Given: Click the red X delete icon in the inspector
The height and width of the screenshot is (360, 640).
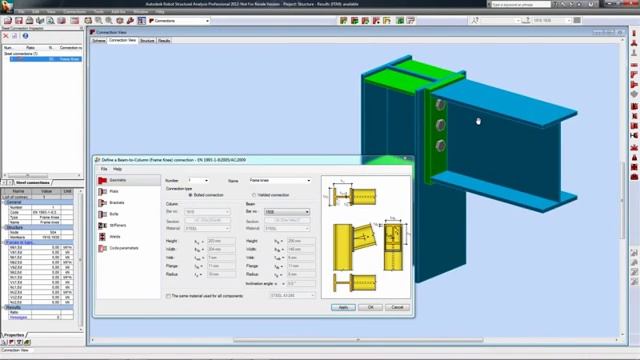Looking at the screenshot, I should [x=6, y=36].
